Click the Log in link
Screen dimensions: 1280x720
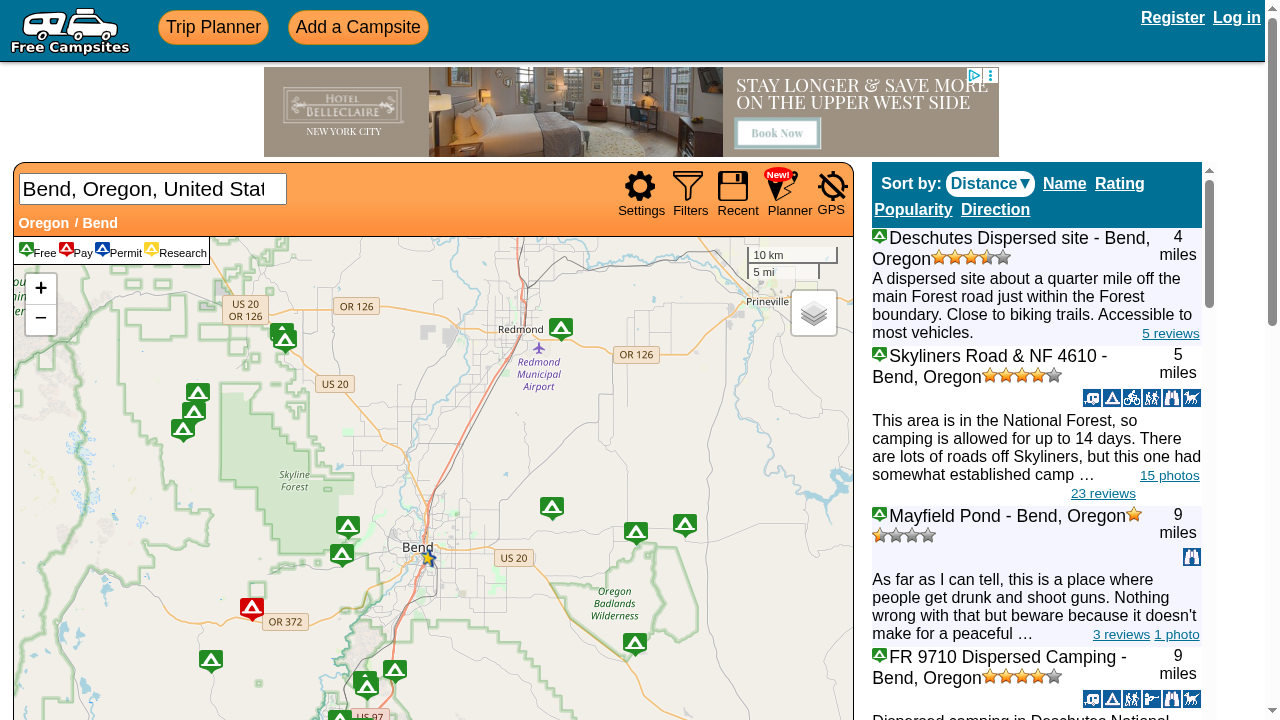pyautogui.click(x=1237, y=17)
